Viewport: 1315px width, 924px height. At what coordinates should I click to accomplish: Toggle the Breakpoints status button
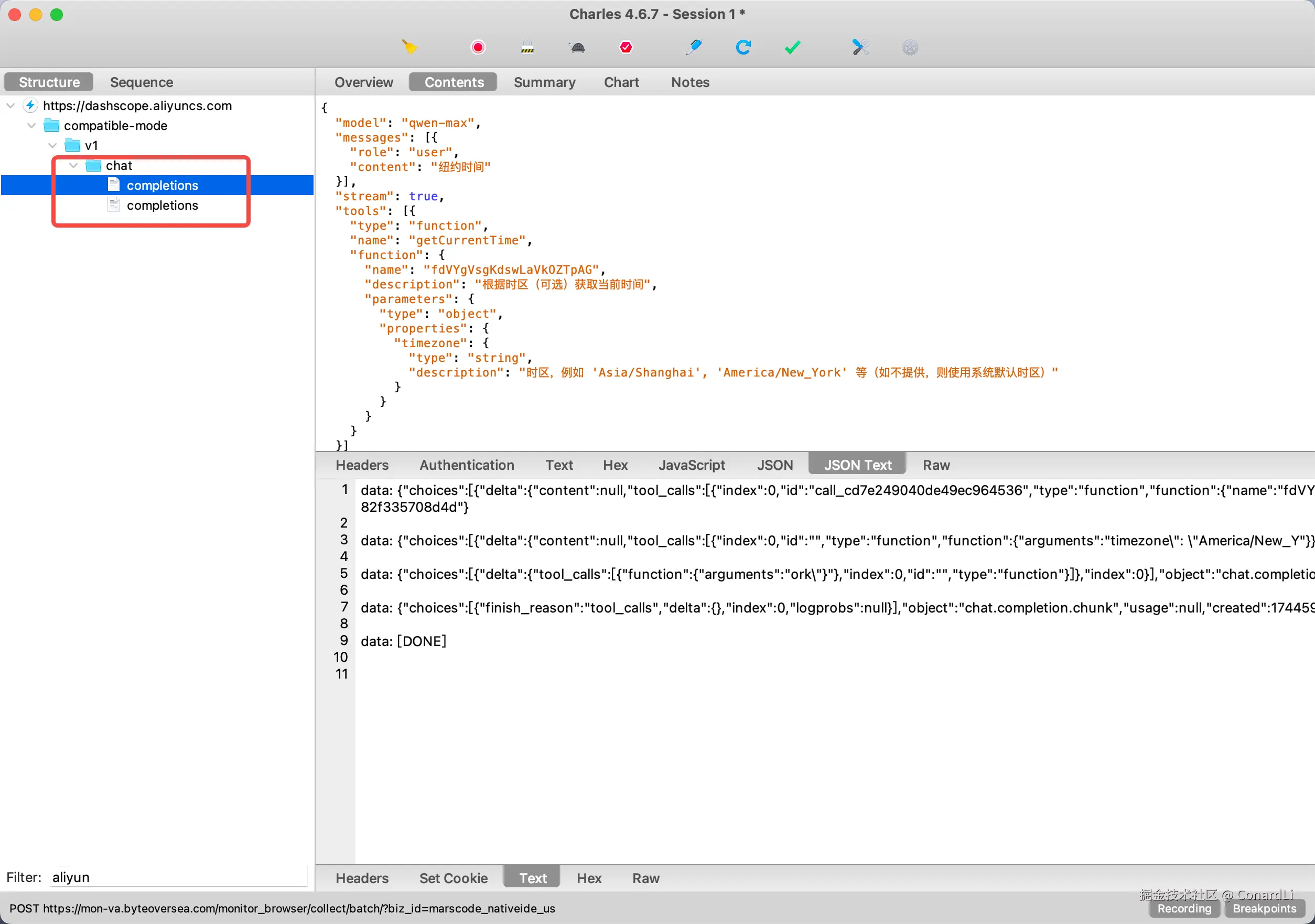1264,909
